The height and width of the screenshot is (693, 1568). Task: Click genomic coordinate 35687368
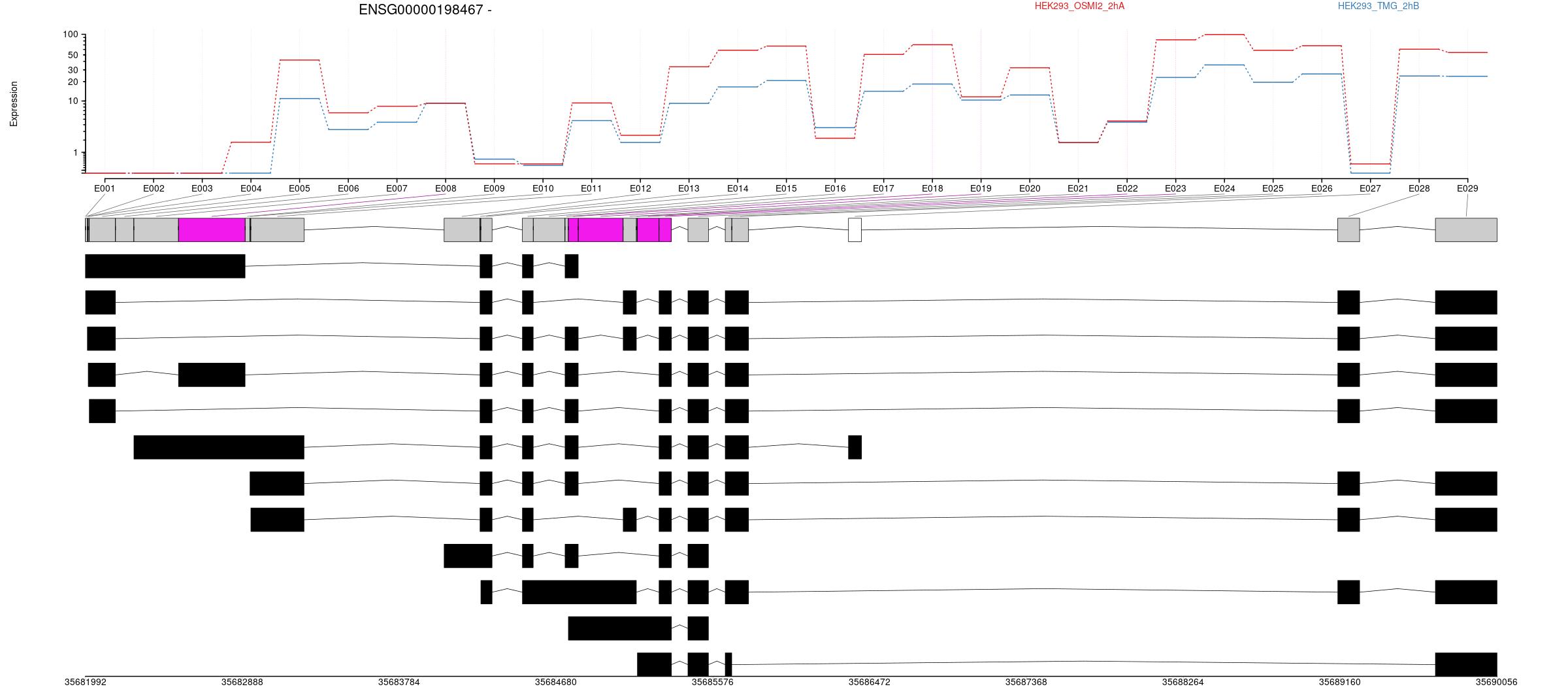pyautogui.click(x=1026, y=682)
